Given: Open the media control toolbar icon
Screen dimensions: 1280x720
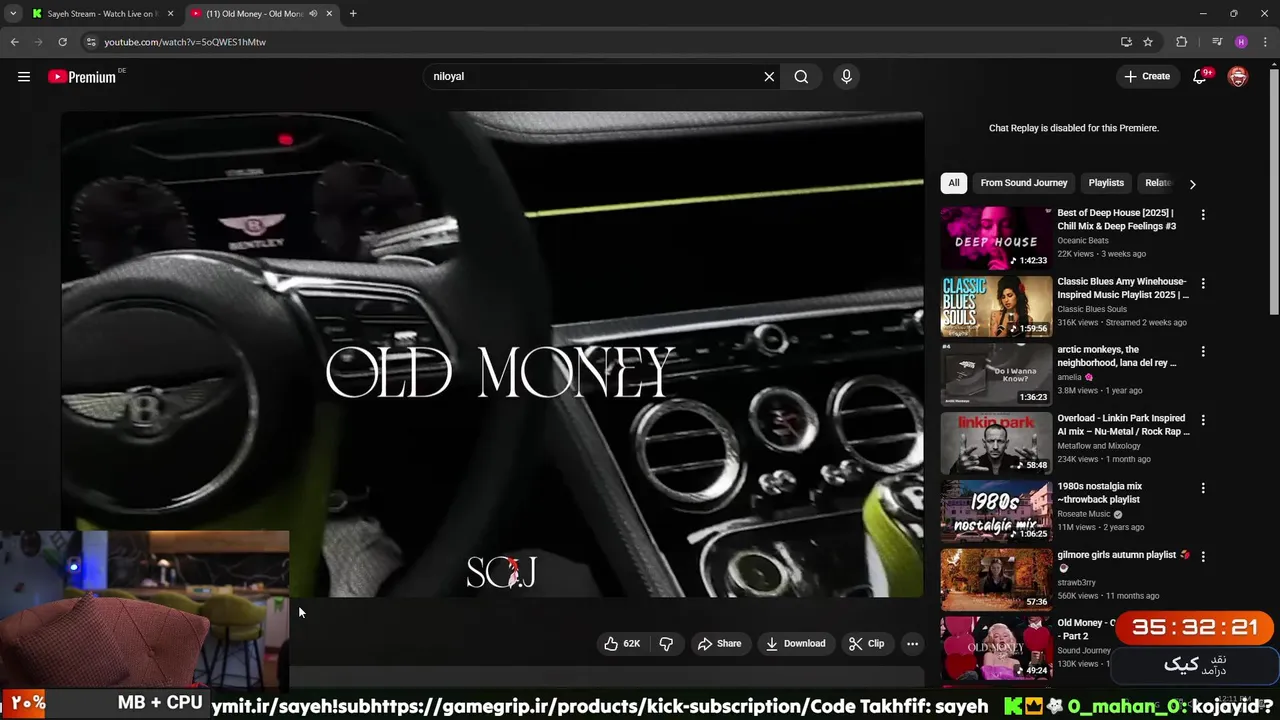Looking at the screenshot, I should pyautogui.click(x=1217, y=42).
